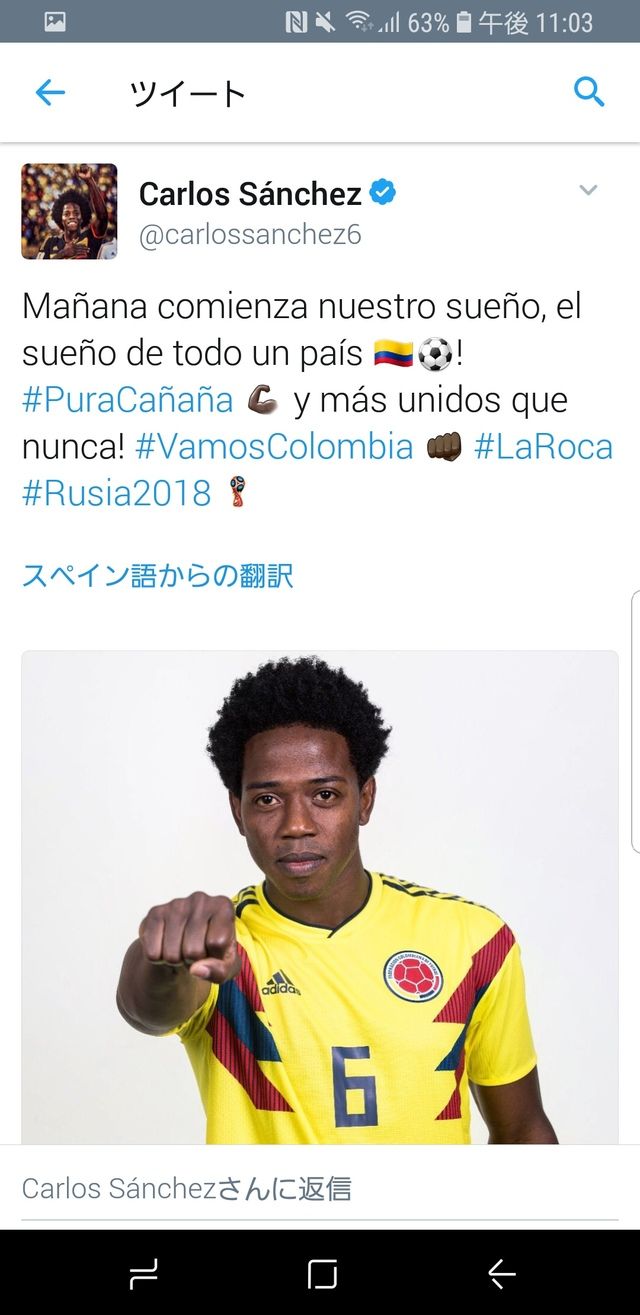The height and width of the screenshot is (1315, 640).
Task: Tap battery indicator in status bar
Action: point(463,21)
